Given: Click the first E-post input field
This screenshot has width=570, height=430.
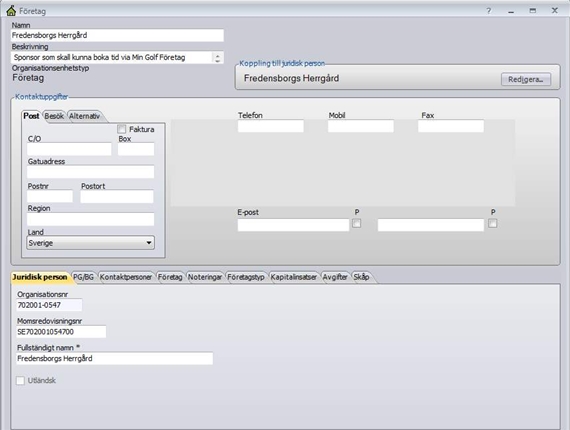Looking at the screenshot, I should (x=293, y=225).
